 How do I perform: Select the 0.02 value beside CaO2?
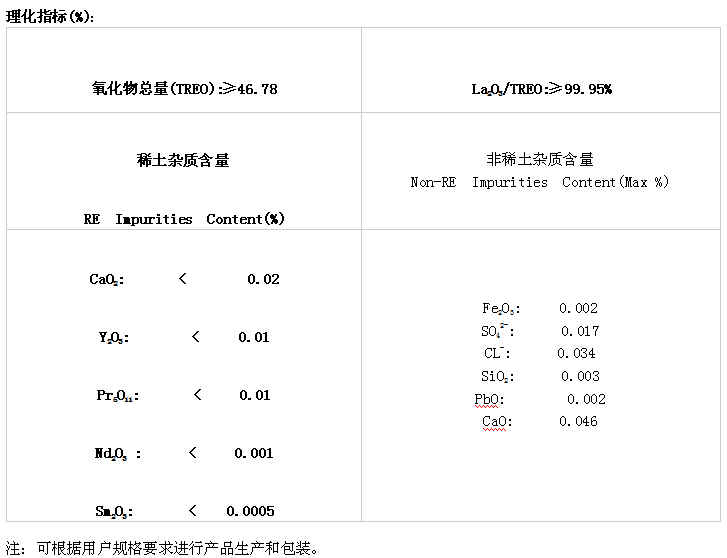pos(263,280)
